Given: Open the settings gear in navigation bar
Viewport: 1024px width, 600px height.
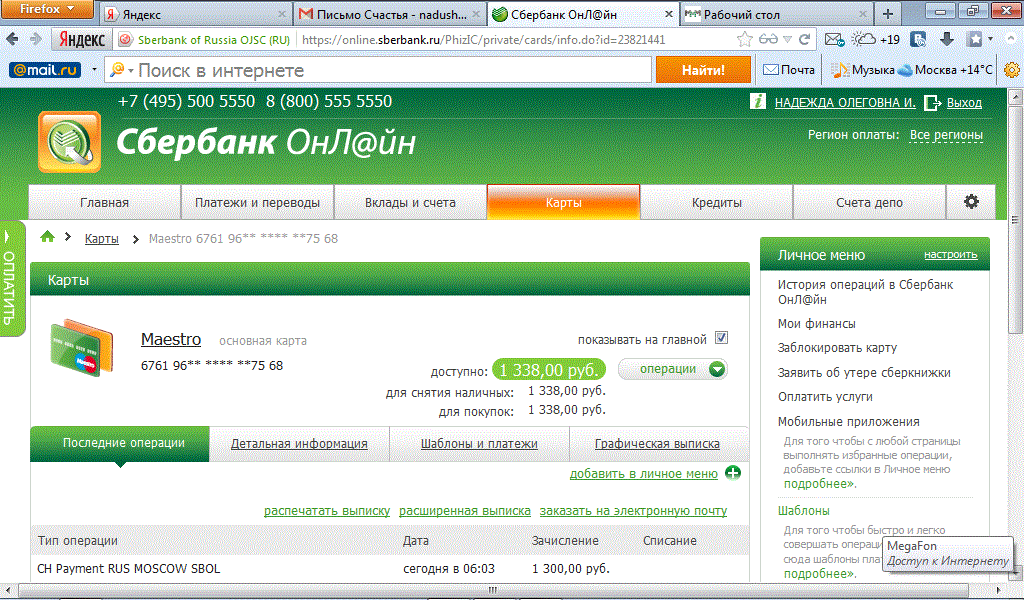Looking at the screenshot, I should [x=971, y=202].
